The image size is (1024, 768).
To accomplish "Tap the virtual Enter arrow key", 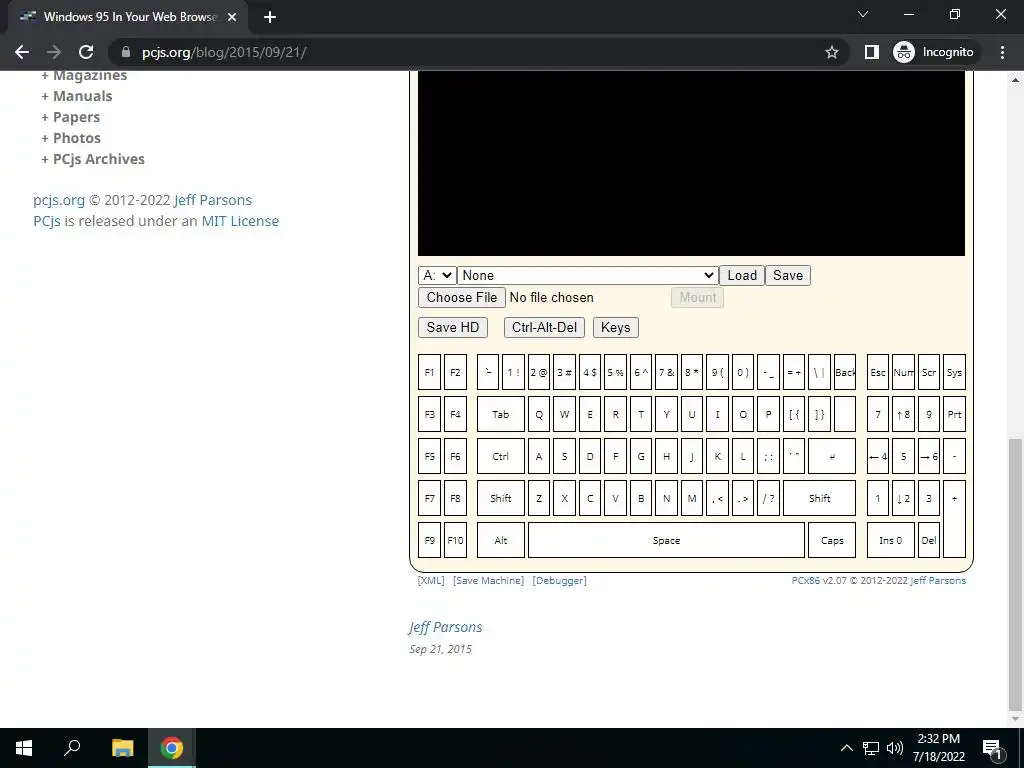I will point(832,456).
